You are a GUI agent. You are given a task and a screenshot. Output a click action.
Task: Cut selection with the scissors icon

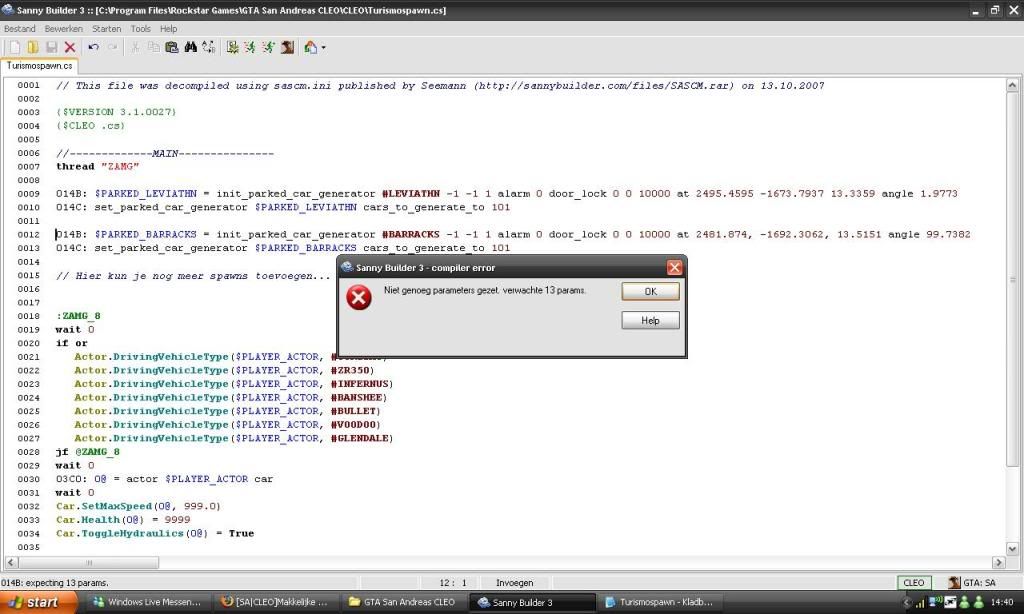tap(135, 47)
